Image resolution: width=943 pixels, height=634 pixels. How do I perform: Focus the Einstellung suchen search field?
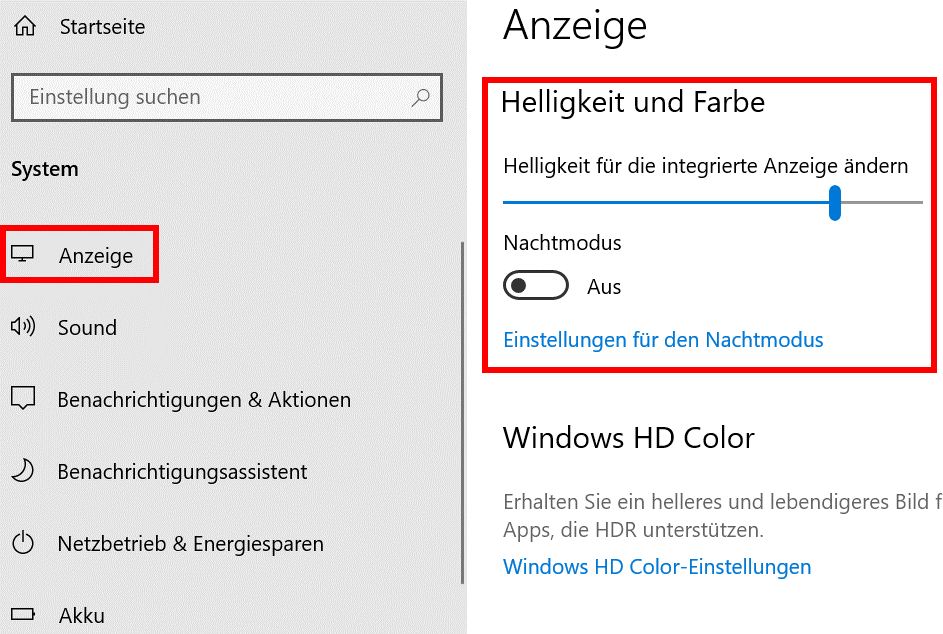click(227, 97)
